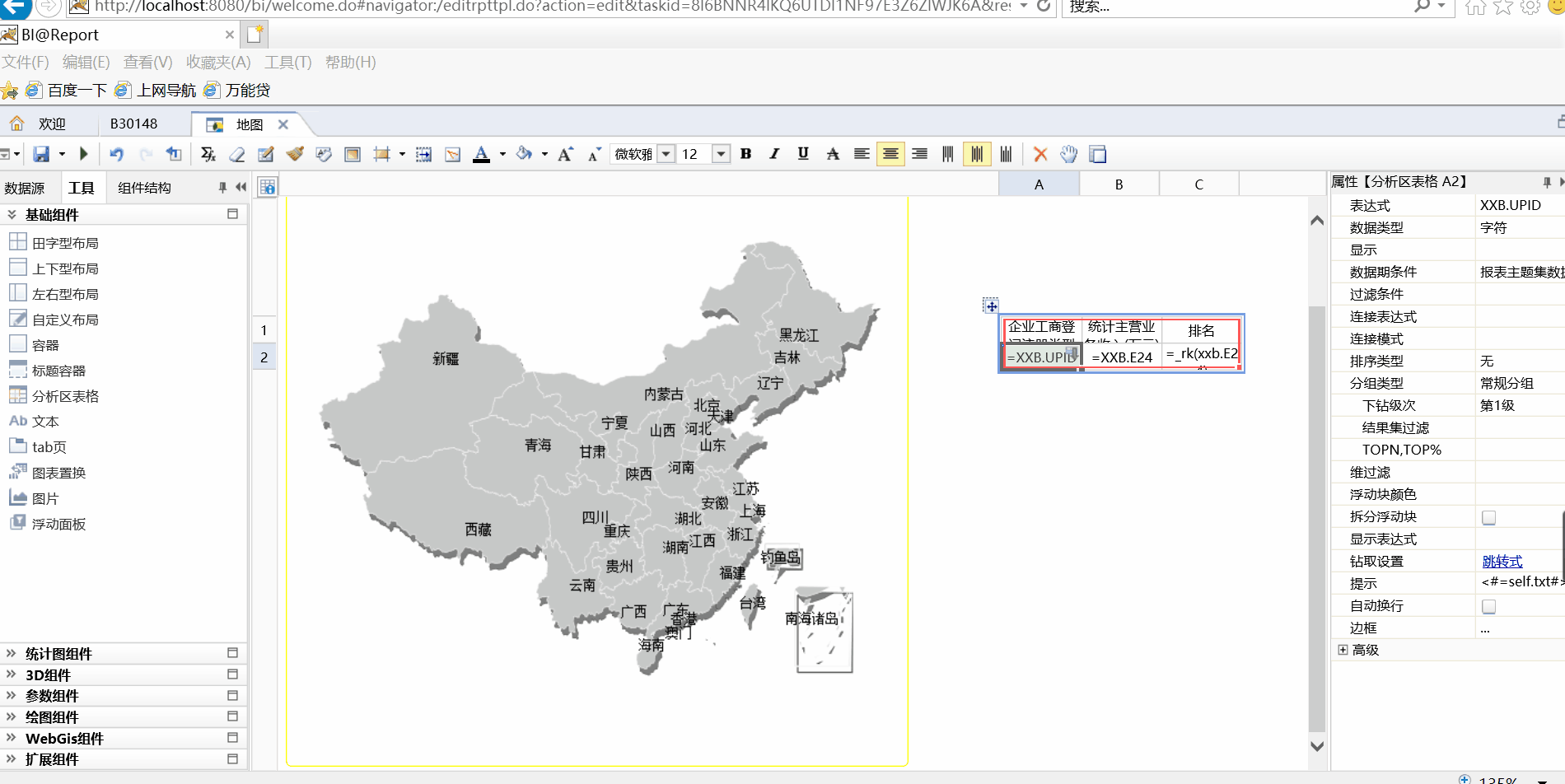Open the font size dropdown

[721, 154]
